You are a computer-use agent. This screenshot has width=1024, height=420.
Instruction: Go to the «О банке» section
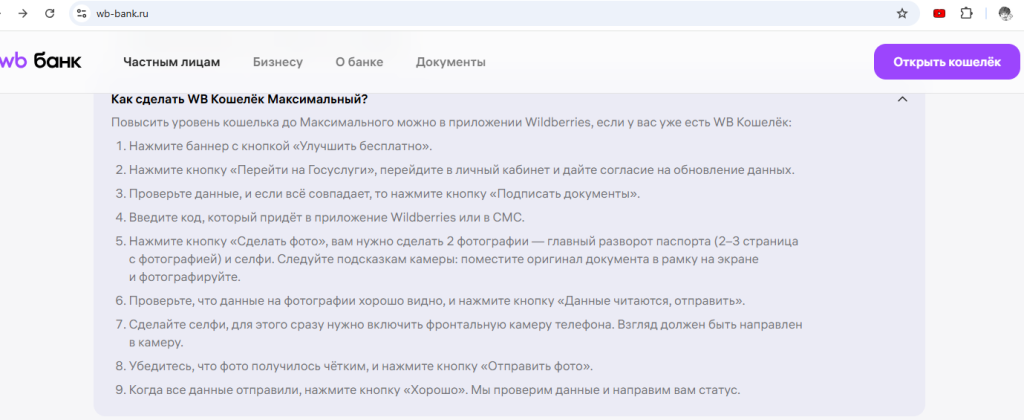tap(359, 62)
